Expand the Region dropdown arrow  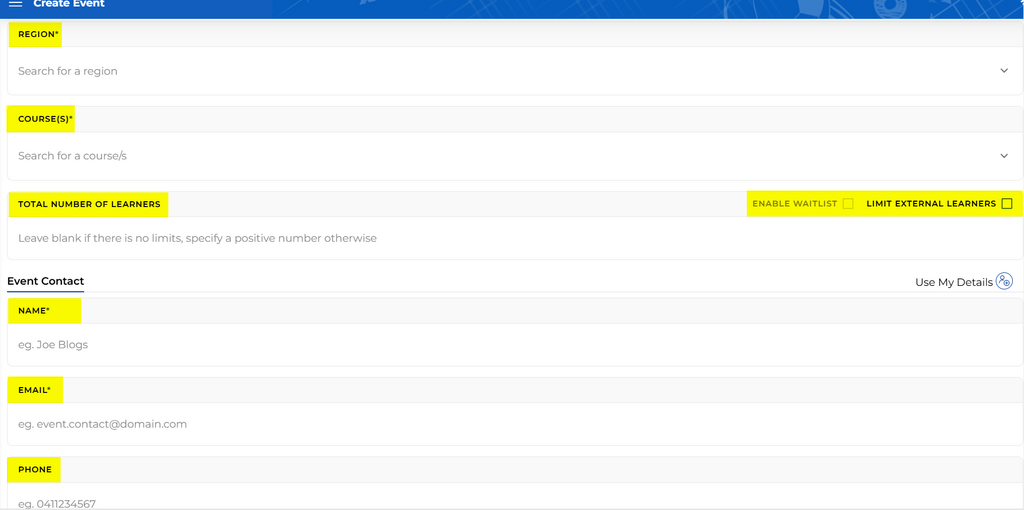click(x=1004, y=71)
